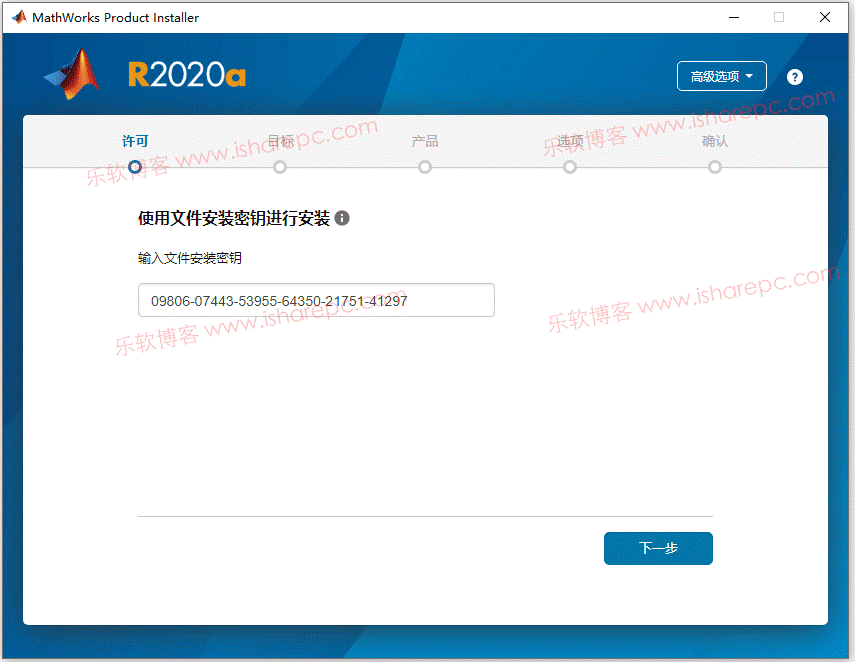855x662 pixels.
Task: Click the step circle under 目标
Action: [x=280, y=167]
